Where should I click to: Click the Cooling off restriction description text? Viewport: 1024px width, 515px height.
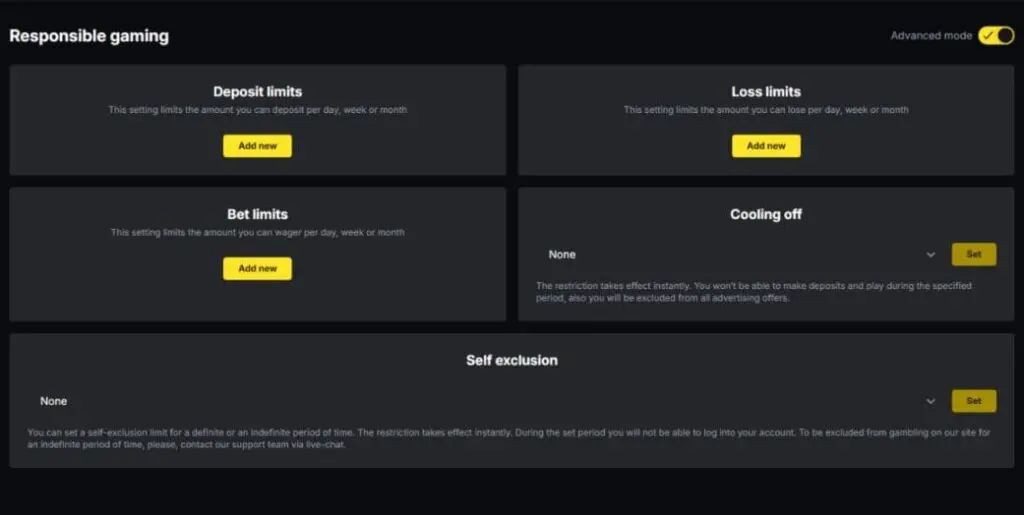[755, 292]
